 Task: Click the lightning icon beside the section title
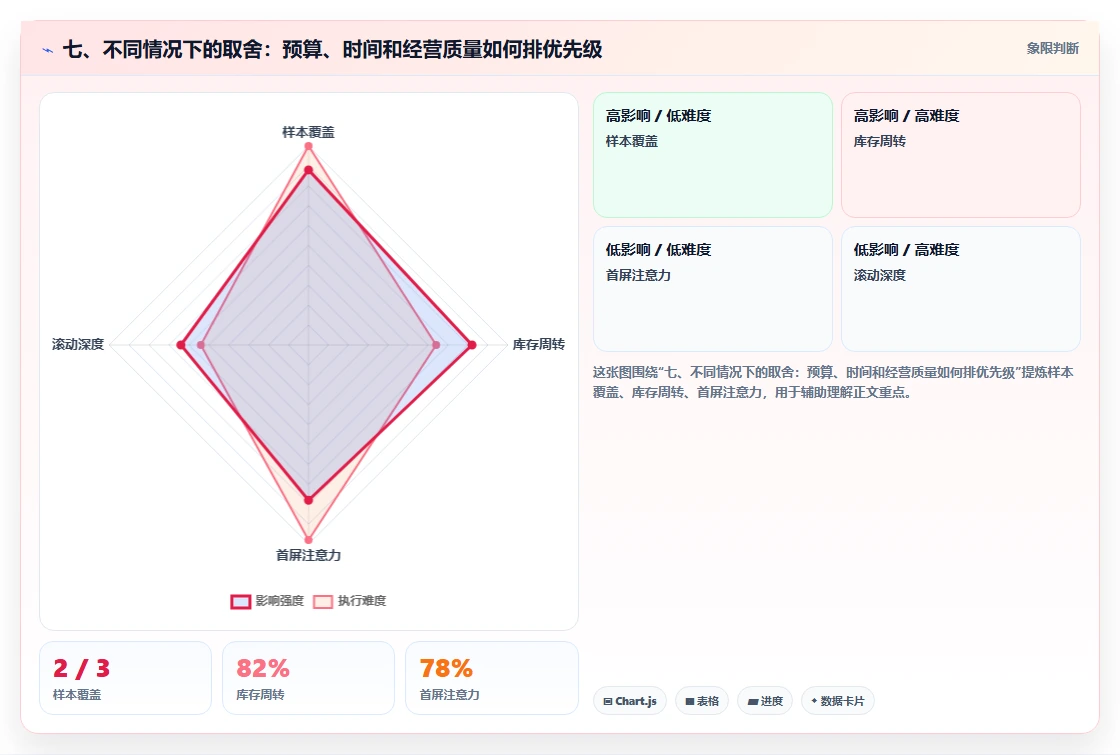(48, 50)
